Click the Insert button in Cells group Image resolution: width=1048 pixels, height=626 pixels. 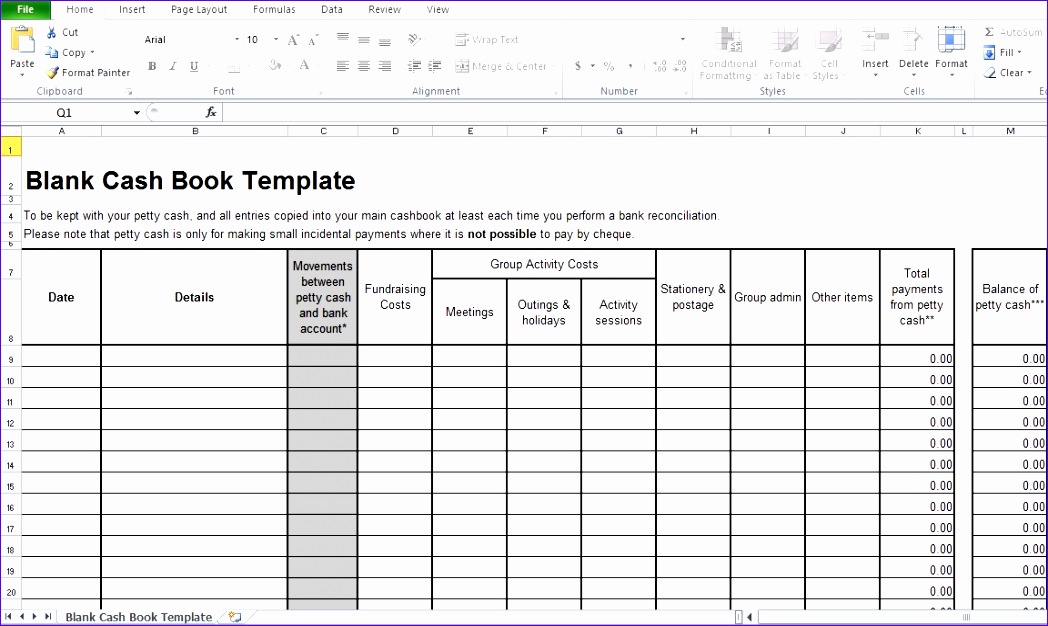point(875,55)
